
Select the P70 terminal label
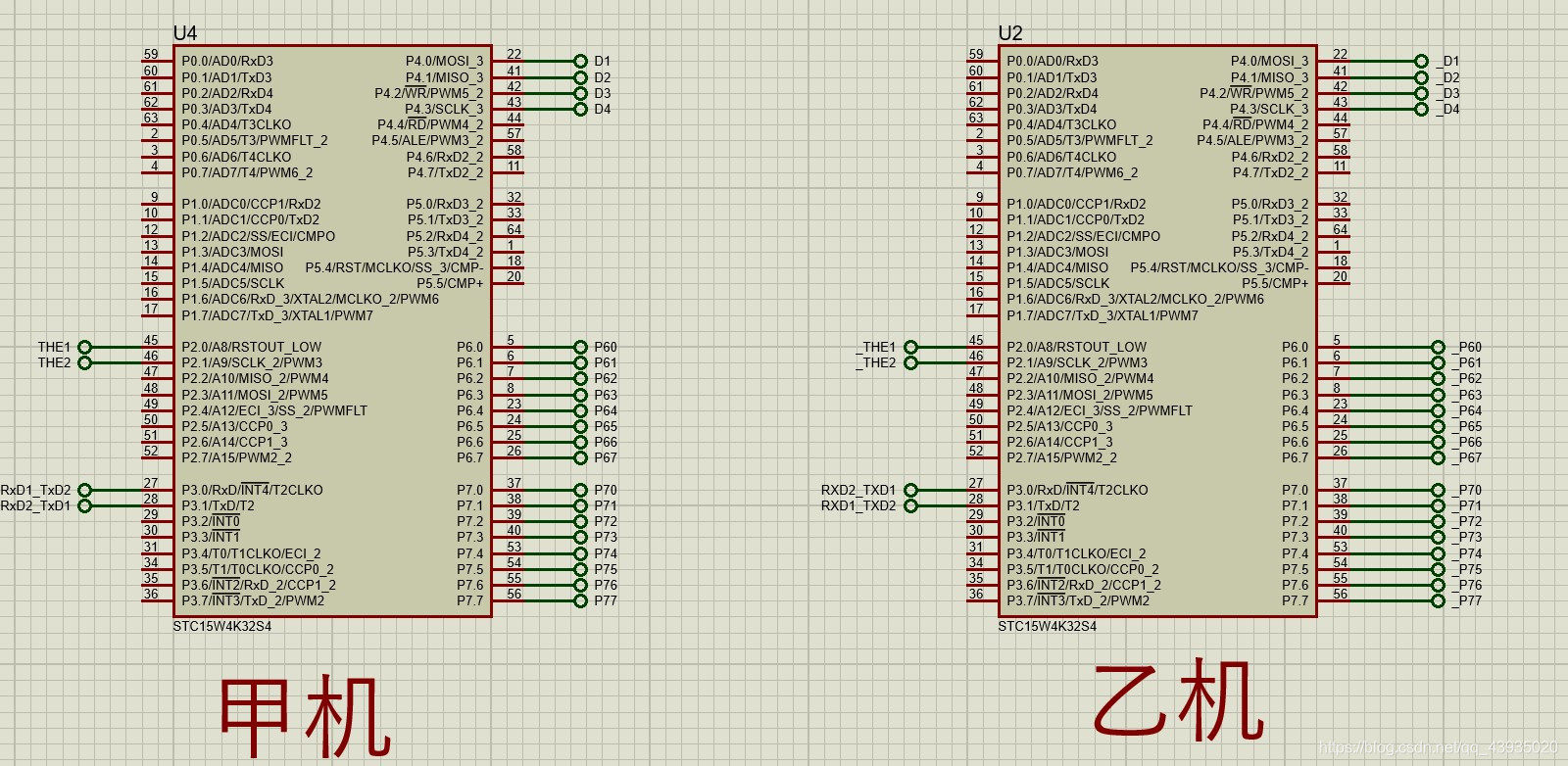606,490
